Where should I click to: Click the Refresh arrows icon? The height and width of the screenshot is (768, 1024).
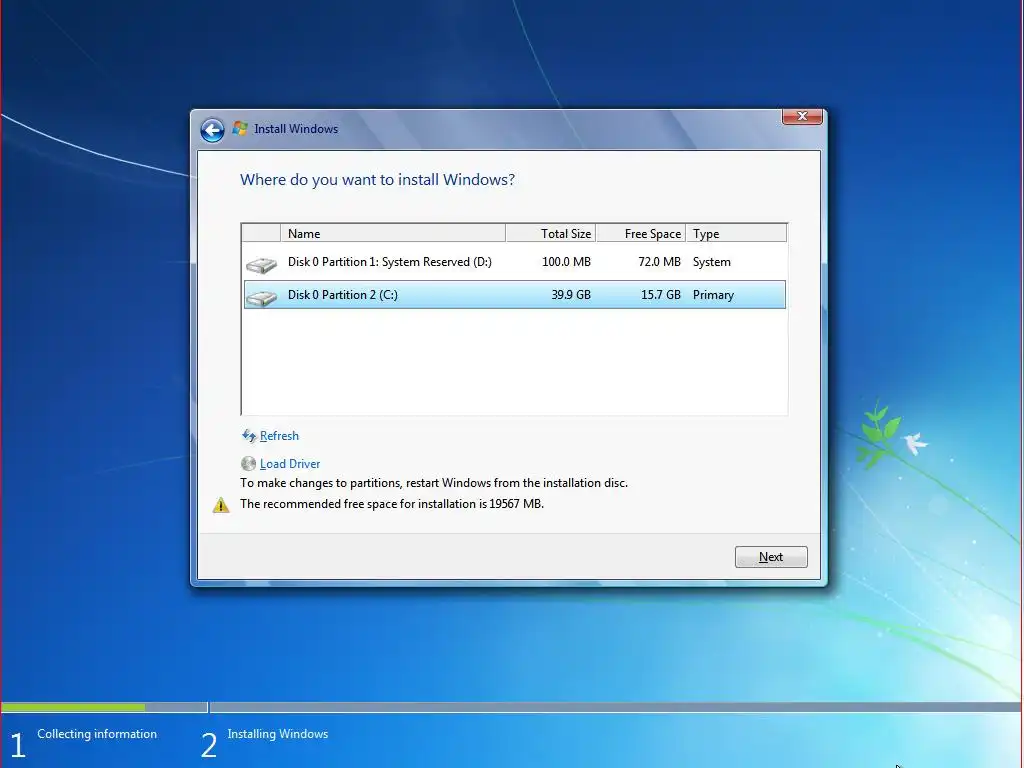pos(249,436)
